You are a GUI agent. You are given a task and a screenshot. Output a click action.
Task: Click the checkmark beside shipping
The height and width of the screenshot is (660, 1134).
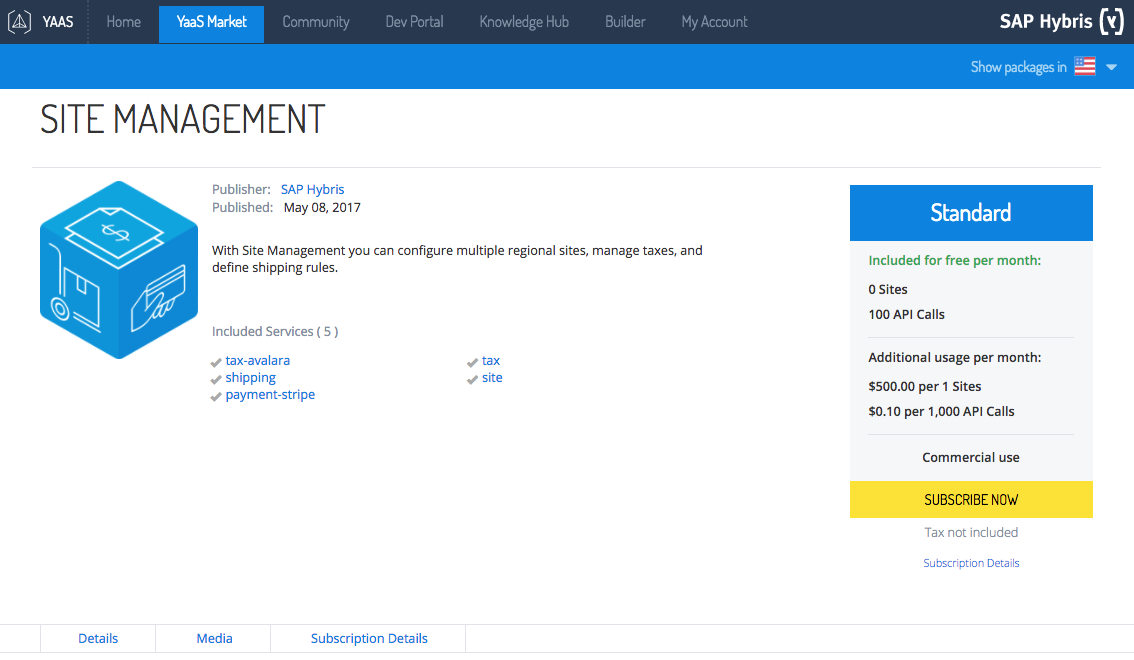coord(216,379)
